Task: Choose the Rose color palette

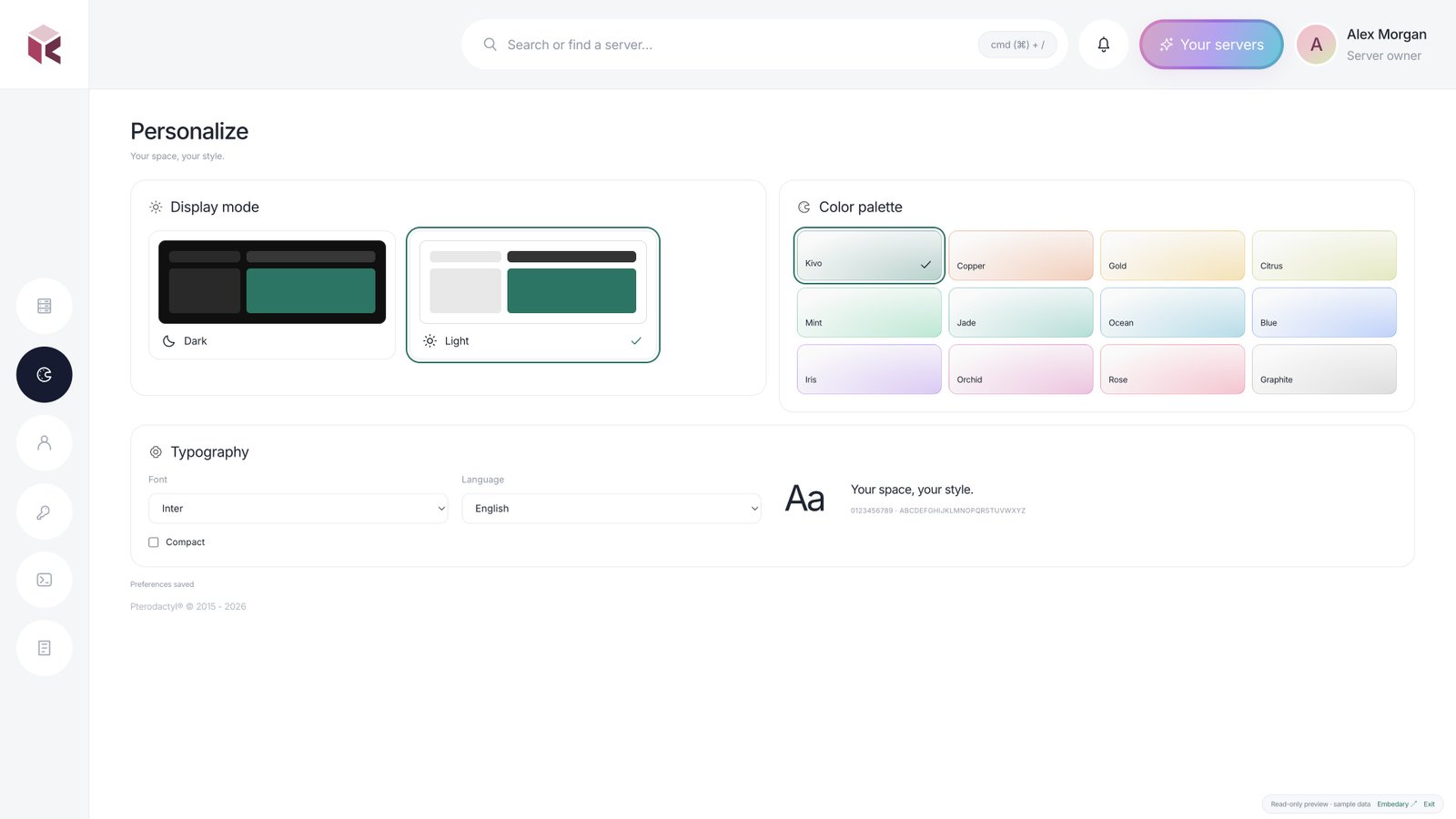Action: tap(1172, 369)
